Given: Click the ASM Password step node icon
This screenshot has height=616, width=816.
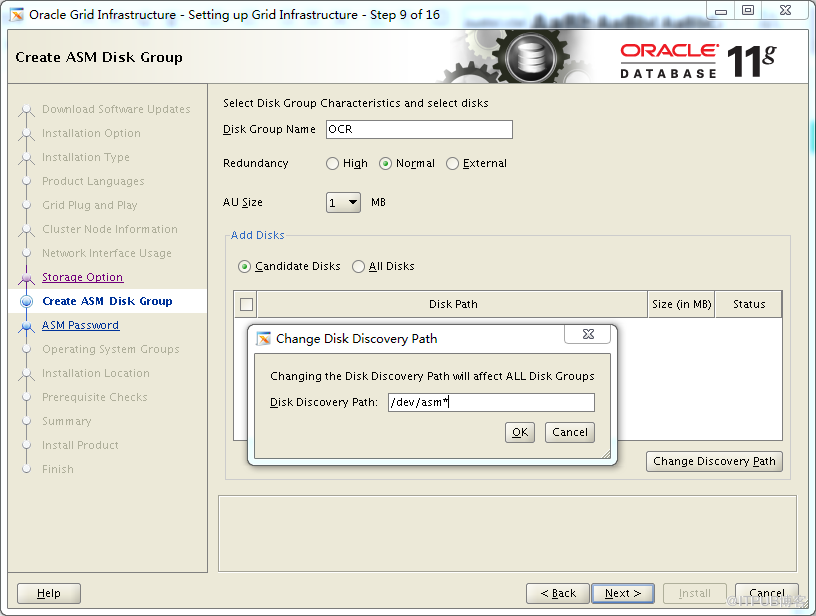Looking at the screenshot, I should (26, 326).
